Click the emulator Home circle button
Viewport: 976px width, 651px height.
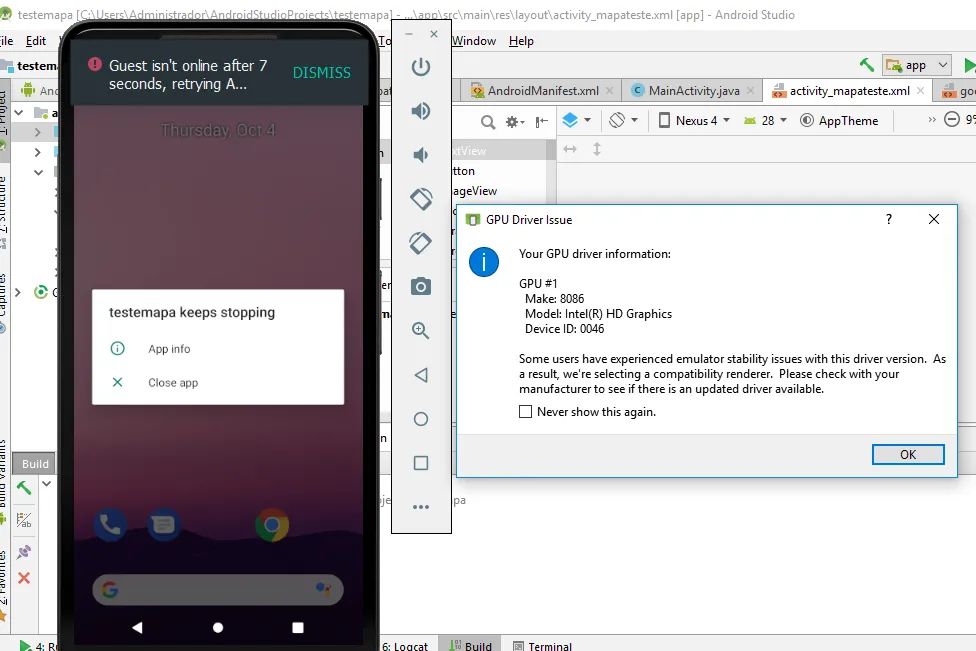(x=421, y=419)
